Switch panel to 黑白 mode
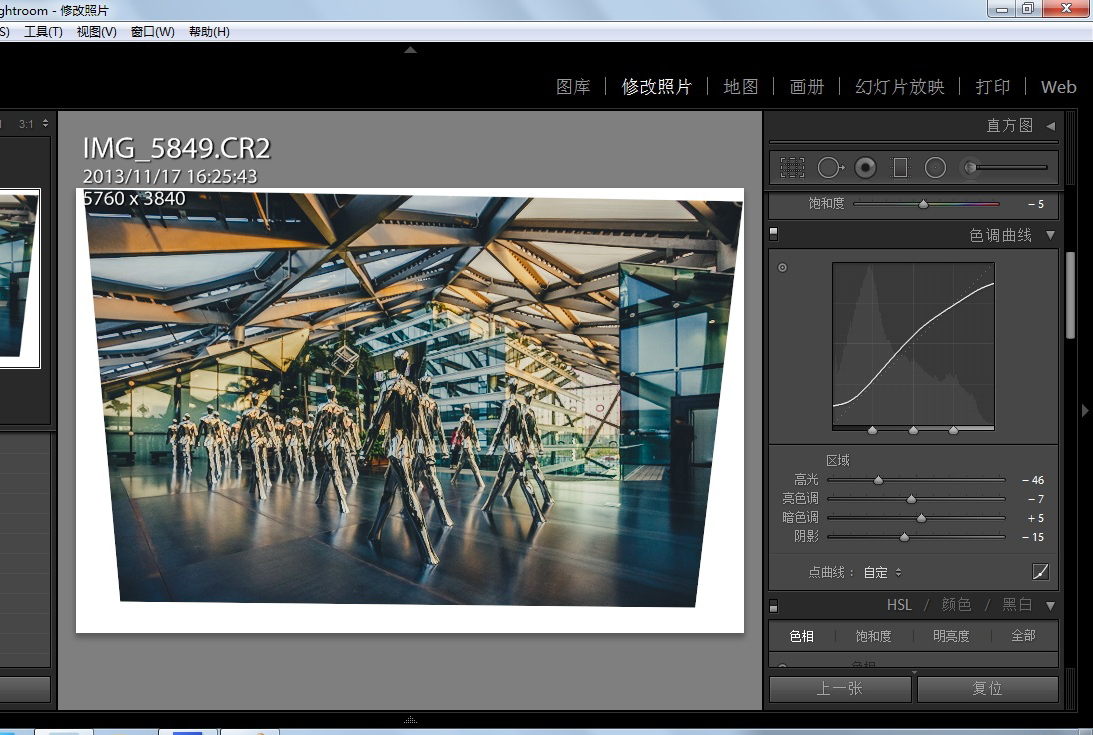Viewport: 1093px width, 735px height. tap(1017, 605)
